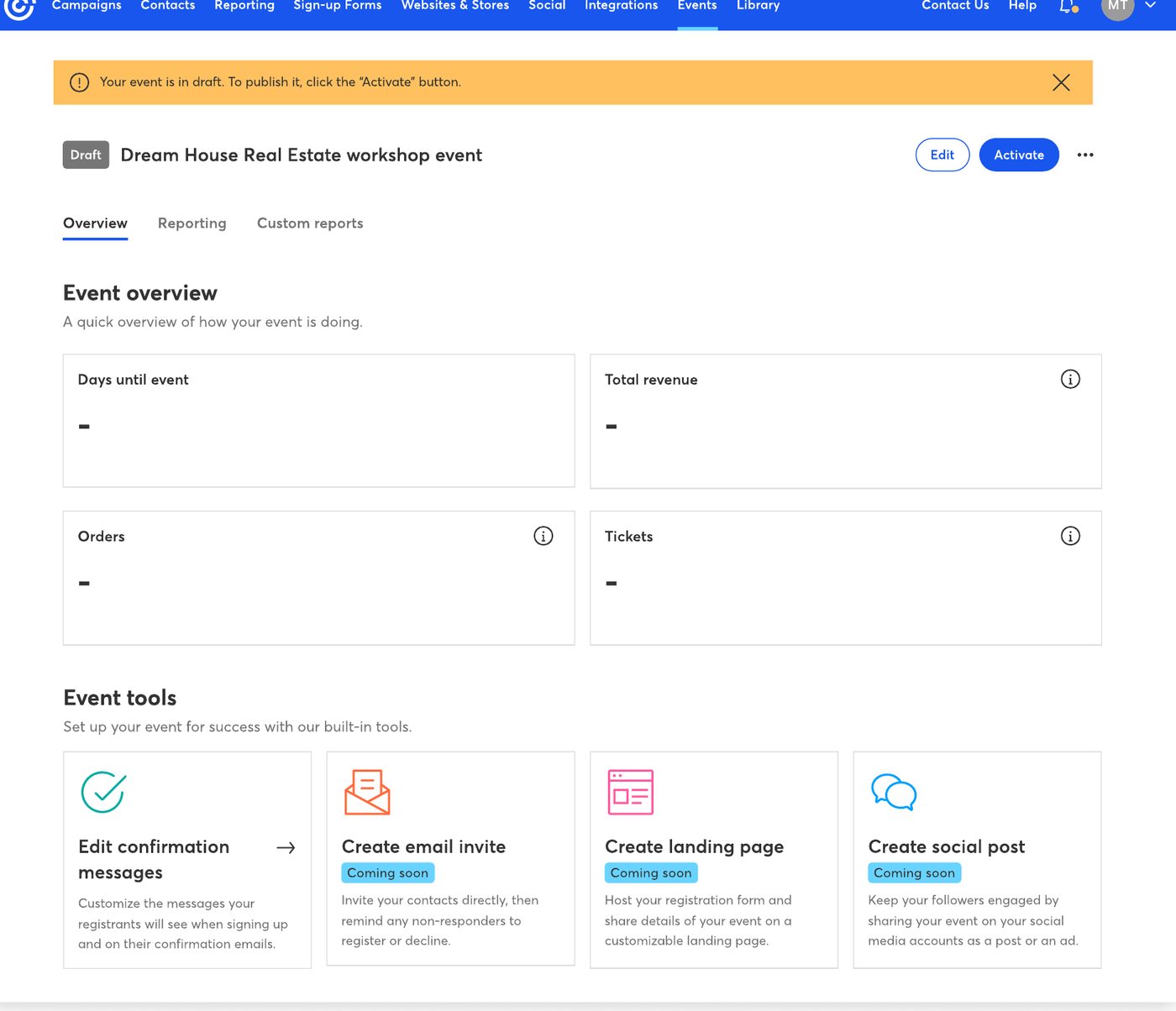
Task: Click the event title Dream House Real Estate
Action: pos(302,155)
